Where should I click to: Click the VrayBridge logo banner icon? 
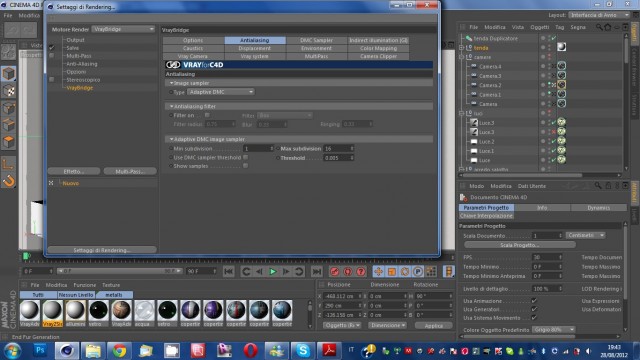pos(173,64)
